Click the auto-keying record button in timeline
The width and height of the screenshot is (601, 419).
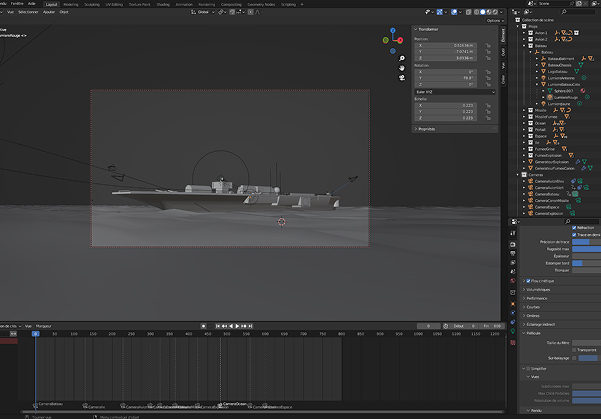point(204,326)
